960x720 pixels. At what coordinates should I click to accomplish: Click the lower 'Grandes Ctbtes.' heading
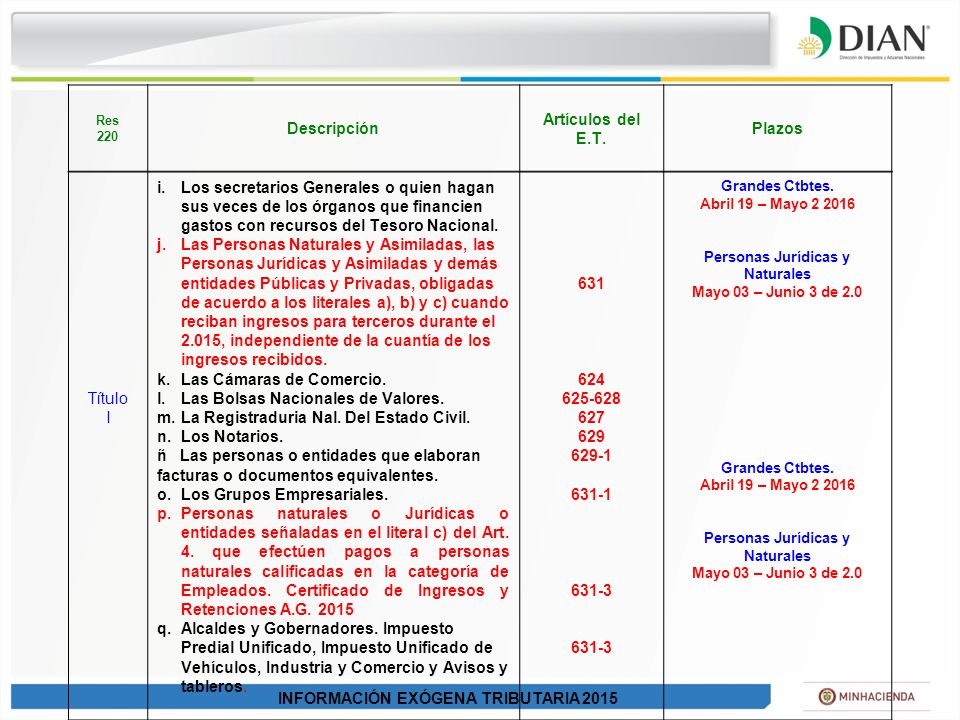(777, 468)
